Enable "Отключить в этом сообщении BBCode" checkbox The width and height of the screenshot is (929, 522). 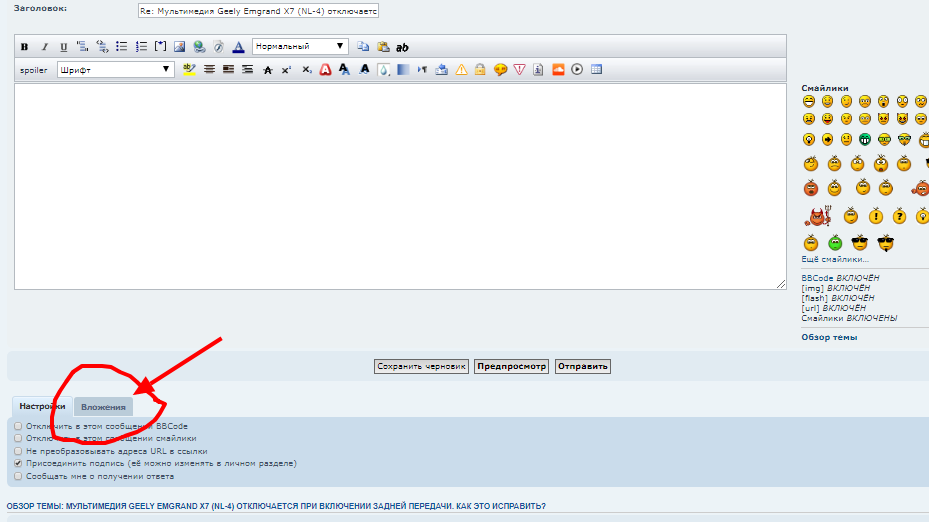[x=18, y=426]
